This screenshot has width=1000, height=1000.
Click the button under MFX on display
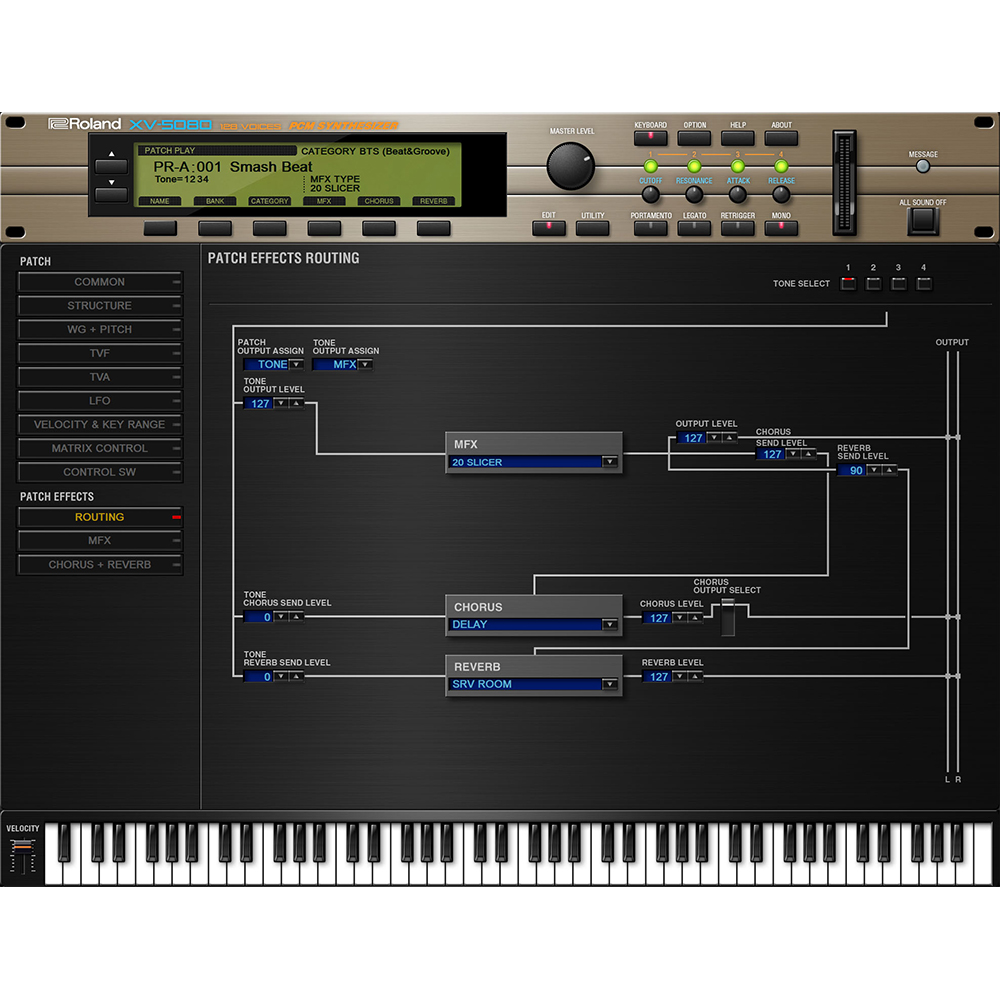[x=324, y=228]
